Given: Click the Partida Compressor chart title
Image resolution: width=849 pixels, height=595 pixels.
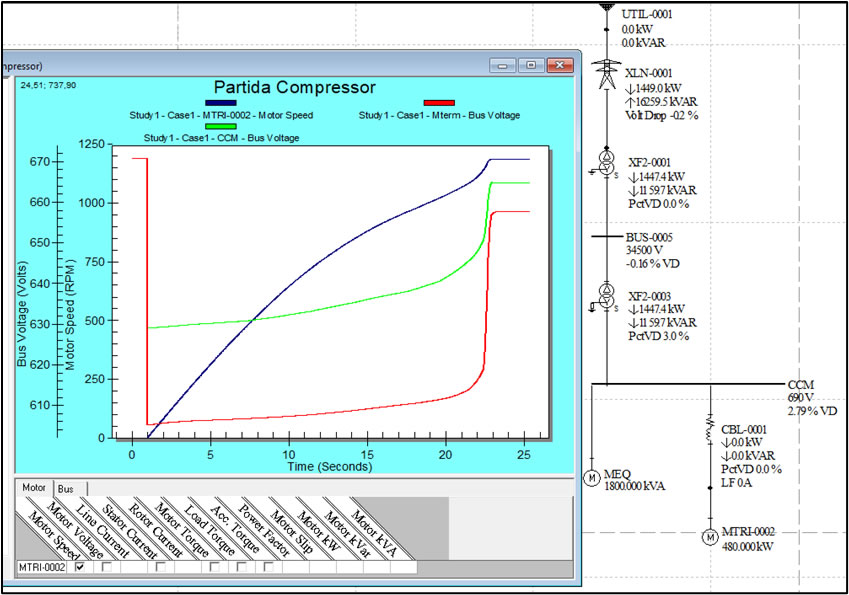Looking at the screenshot, I should coord(286,87).
